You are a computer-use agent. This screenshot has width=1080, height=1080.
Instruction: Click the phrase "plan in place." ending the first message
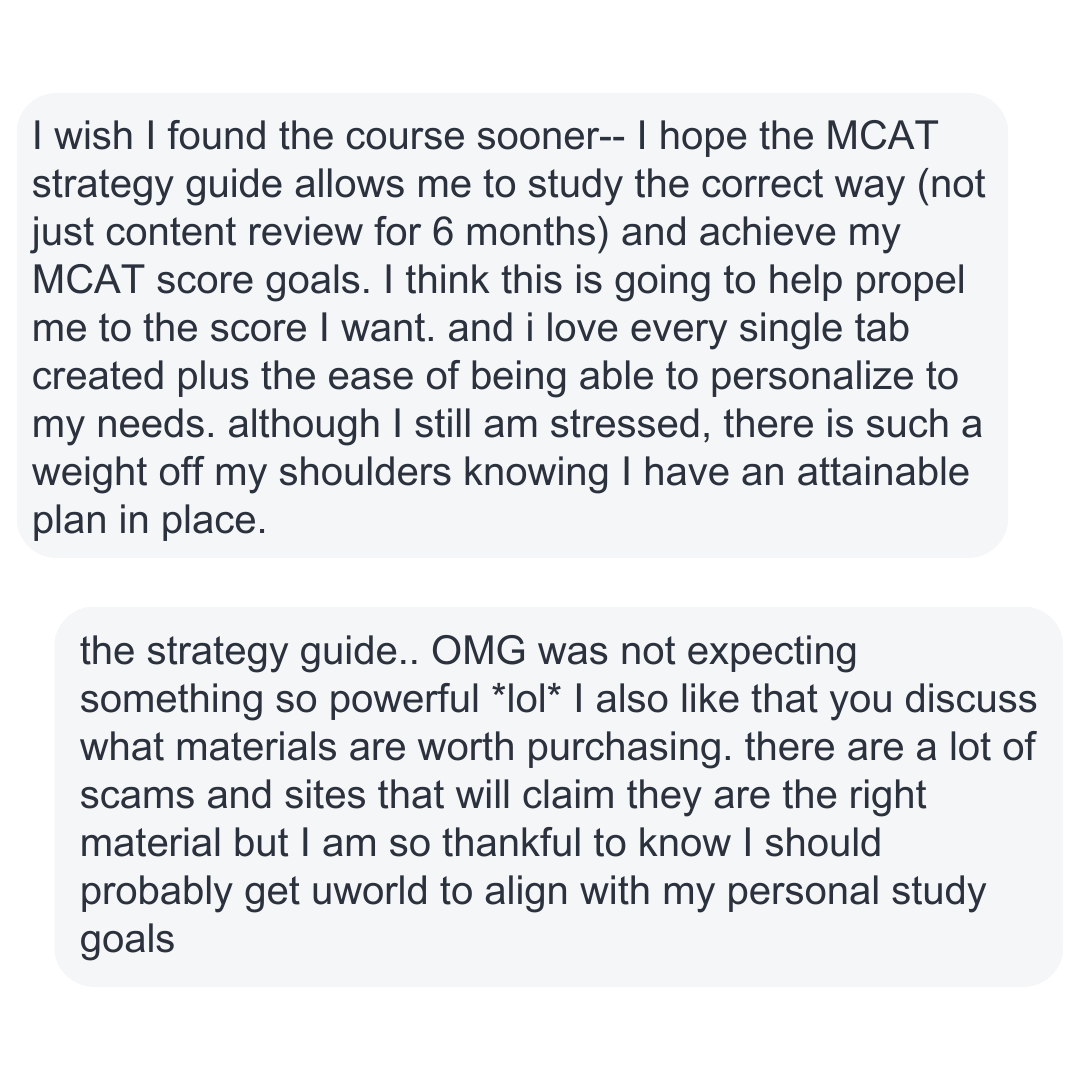tap(149, 521)
